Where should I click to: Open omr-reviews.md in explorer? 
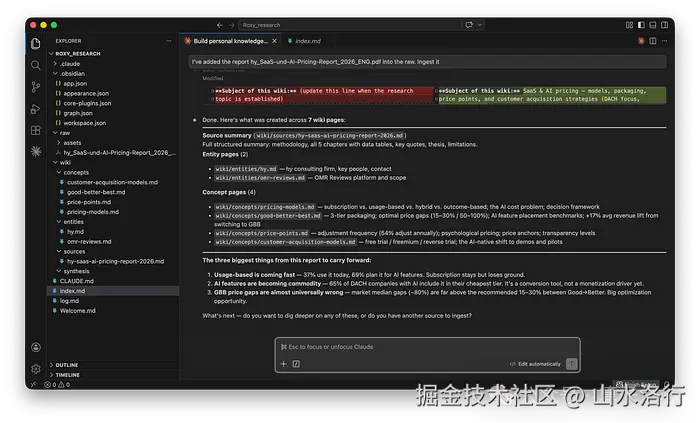click(x=89, y=241)
